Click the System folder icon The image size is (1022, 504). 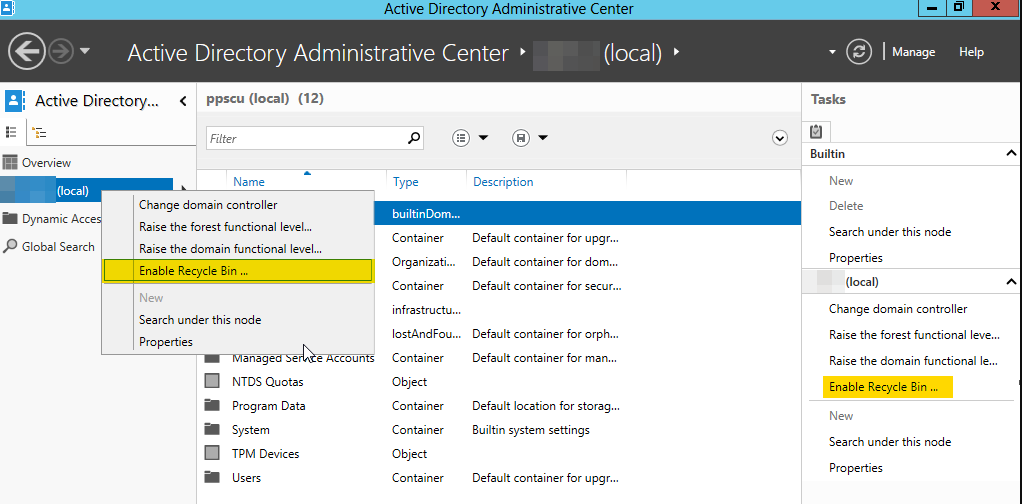click(212, 429)
